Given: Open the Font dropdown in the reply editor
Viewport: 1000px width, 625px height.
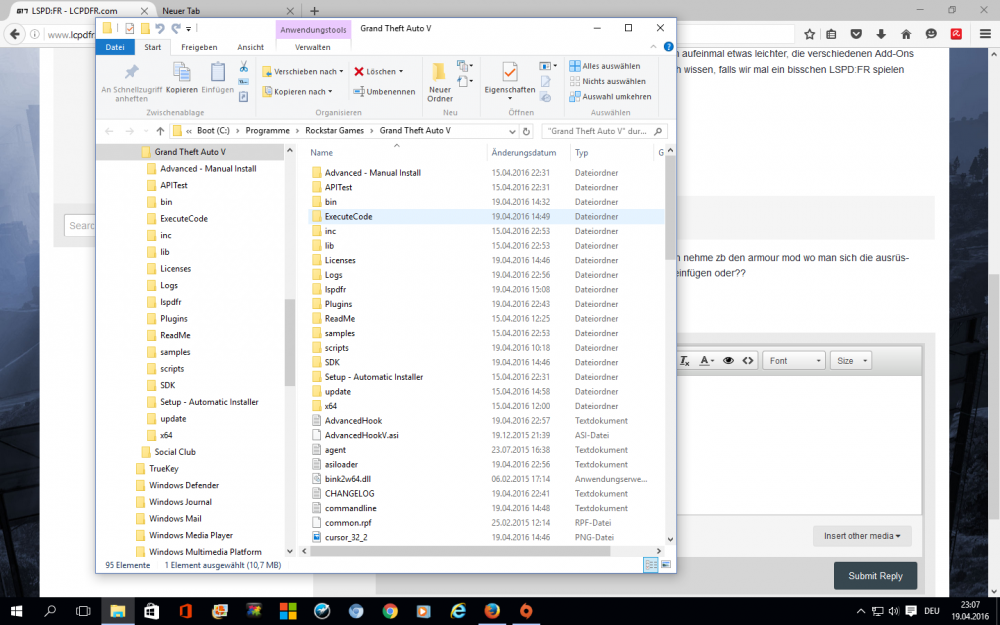Looking at the screenshot, I should pos(793,360).
